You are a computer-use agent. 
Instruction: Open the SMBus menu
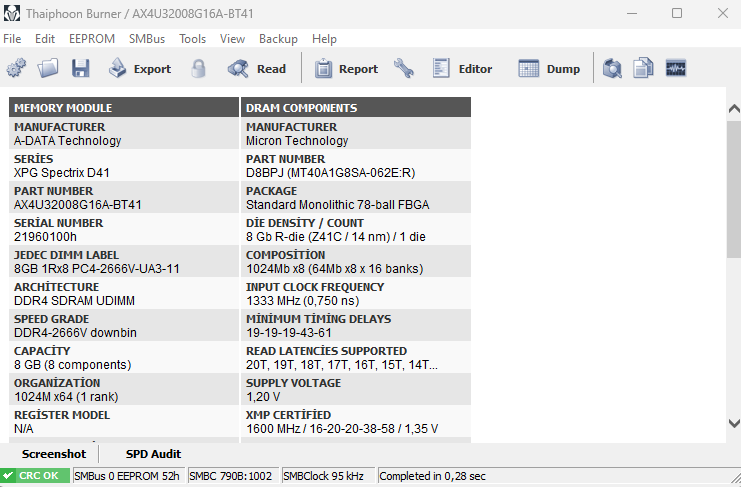147,39
